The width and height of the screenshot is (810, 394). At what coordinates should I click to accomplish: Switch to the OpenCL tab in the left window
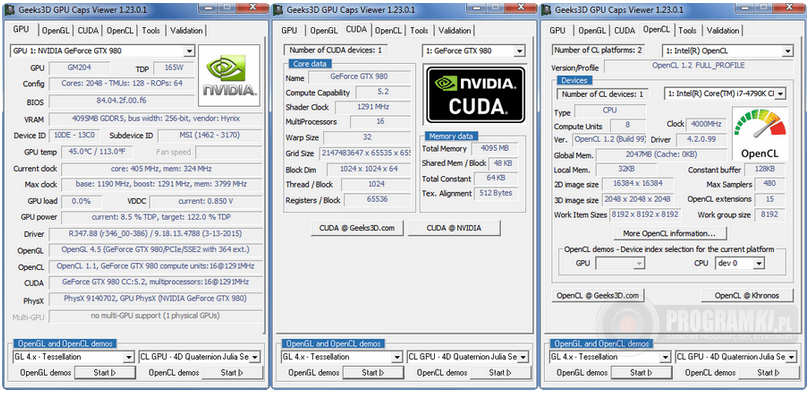tap(120, 30)
